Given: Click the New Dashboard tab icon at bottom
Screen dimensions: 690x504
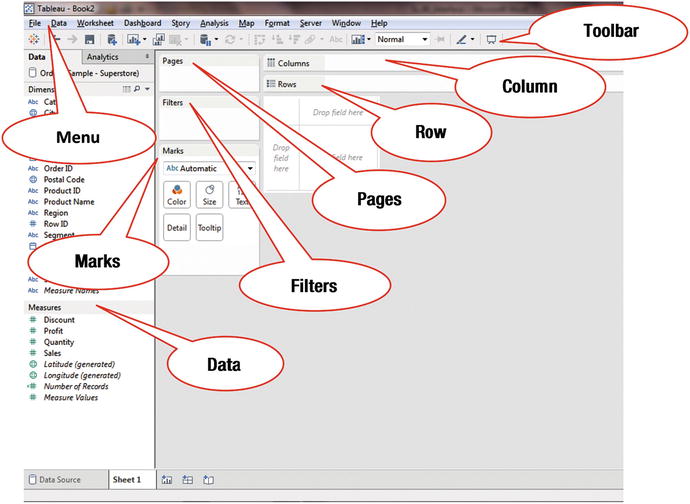Looking at the screenshot, I should [x=187, y=480].
